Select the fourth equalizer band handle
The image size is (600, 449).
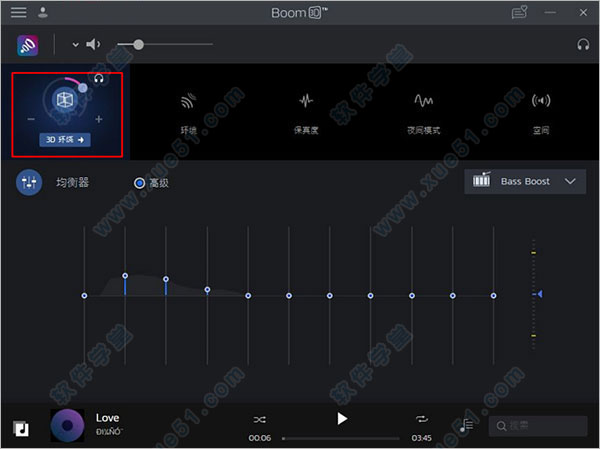click(207, 289)
